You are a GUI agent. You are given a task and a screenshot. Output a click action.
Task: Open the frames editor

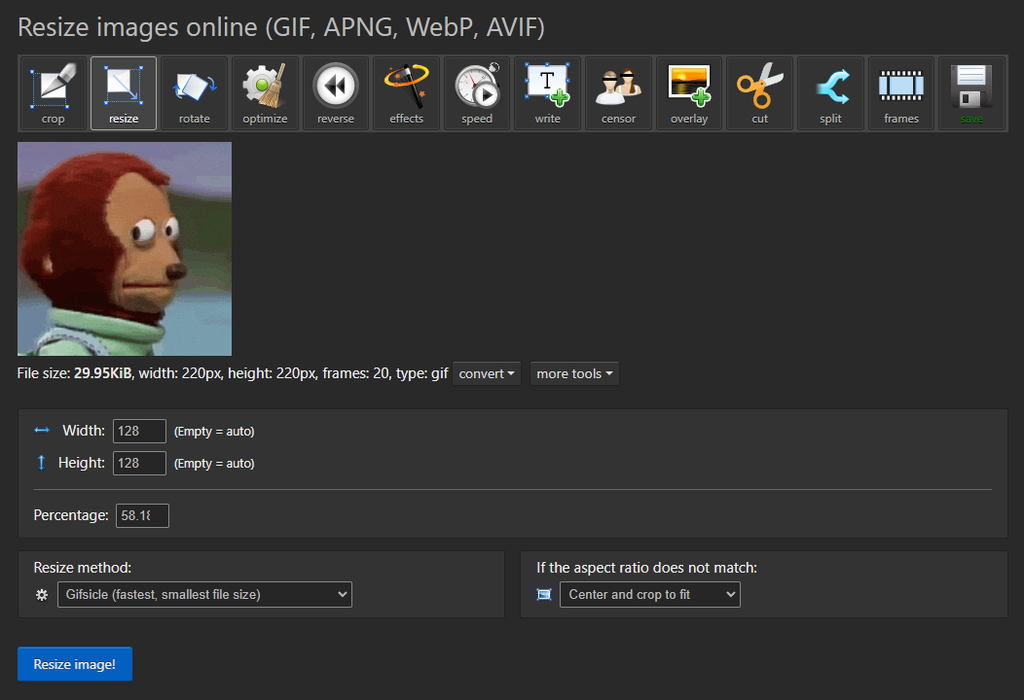(901, 93)
